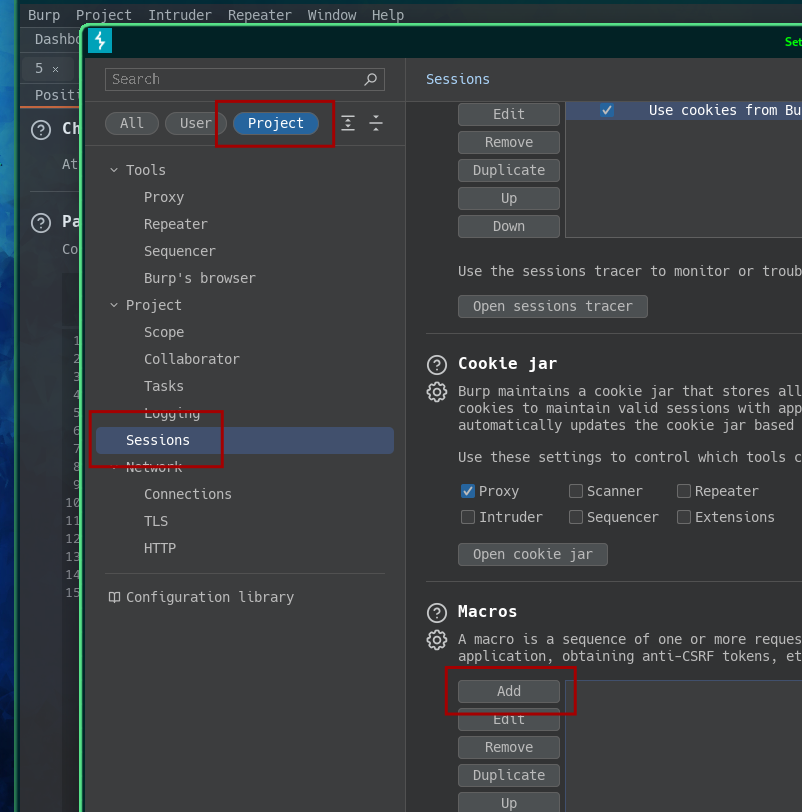Open the Cookie jar help icon

pos(436,365)
